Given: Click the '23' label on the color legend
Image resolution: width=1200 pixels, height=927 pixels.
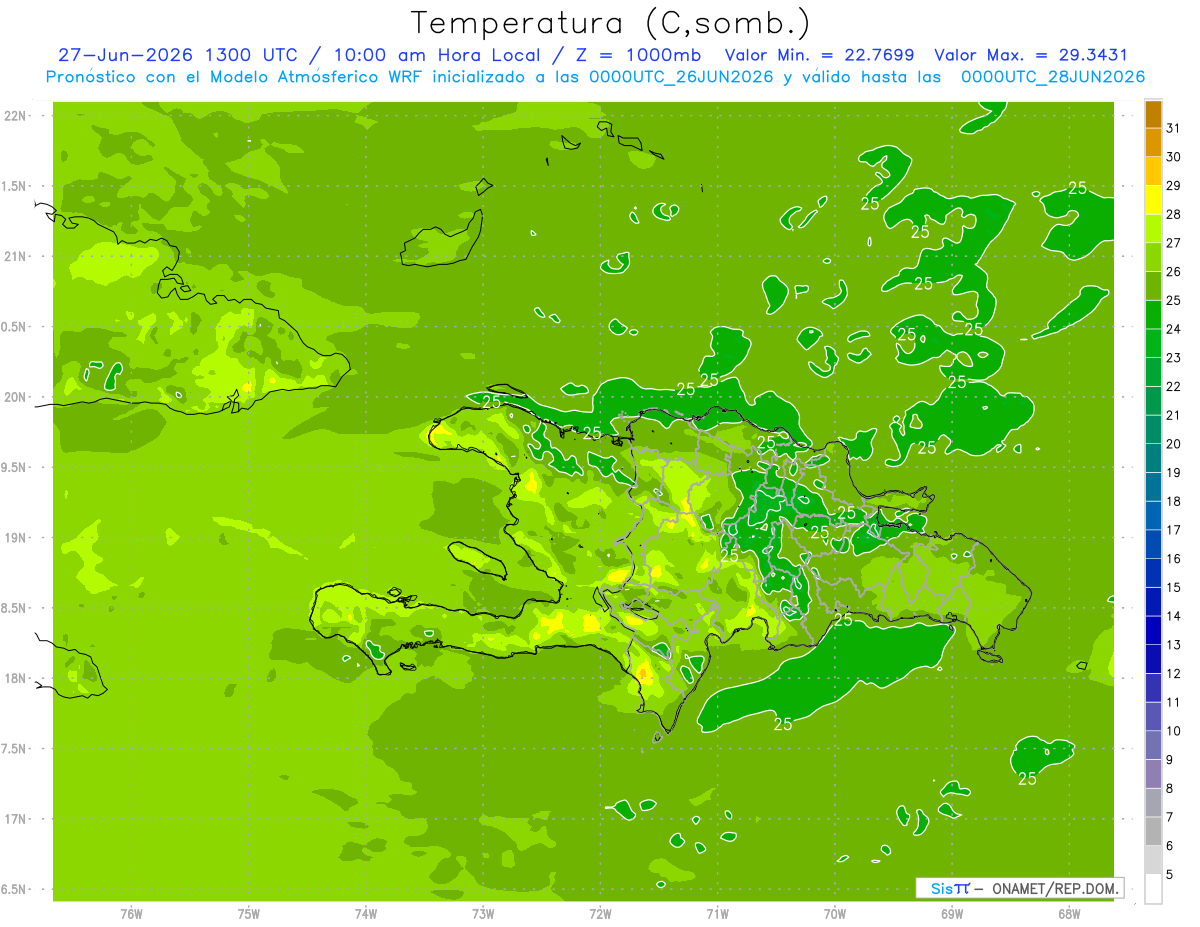Looking at the screenshot, I should pyautogui.click(x=1174, y=358).
